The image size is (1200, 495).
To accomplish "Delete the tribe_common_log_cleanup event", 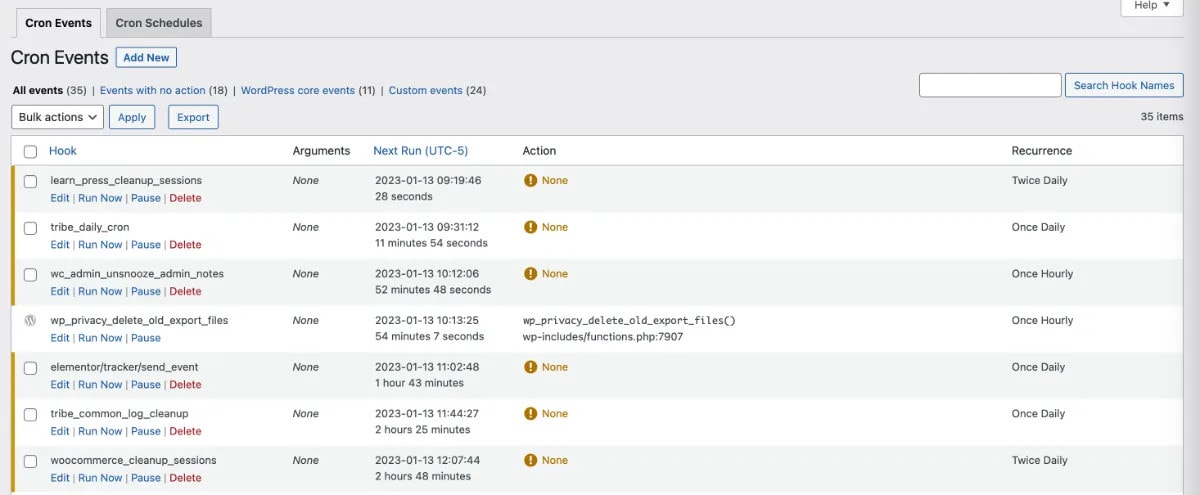I will [x=185, y=432].
